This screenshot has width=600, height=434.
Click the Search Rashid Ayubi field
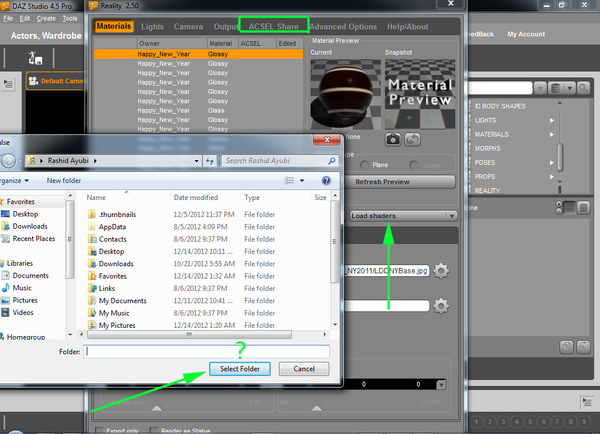click(275, 161)
